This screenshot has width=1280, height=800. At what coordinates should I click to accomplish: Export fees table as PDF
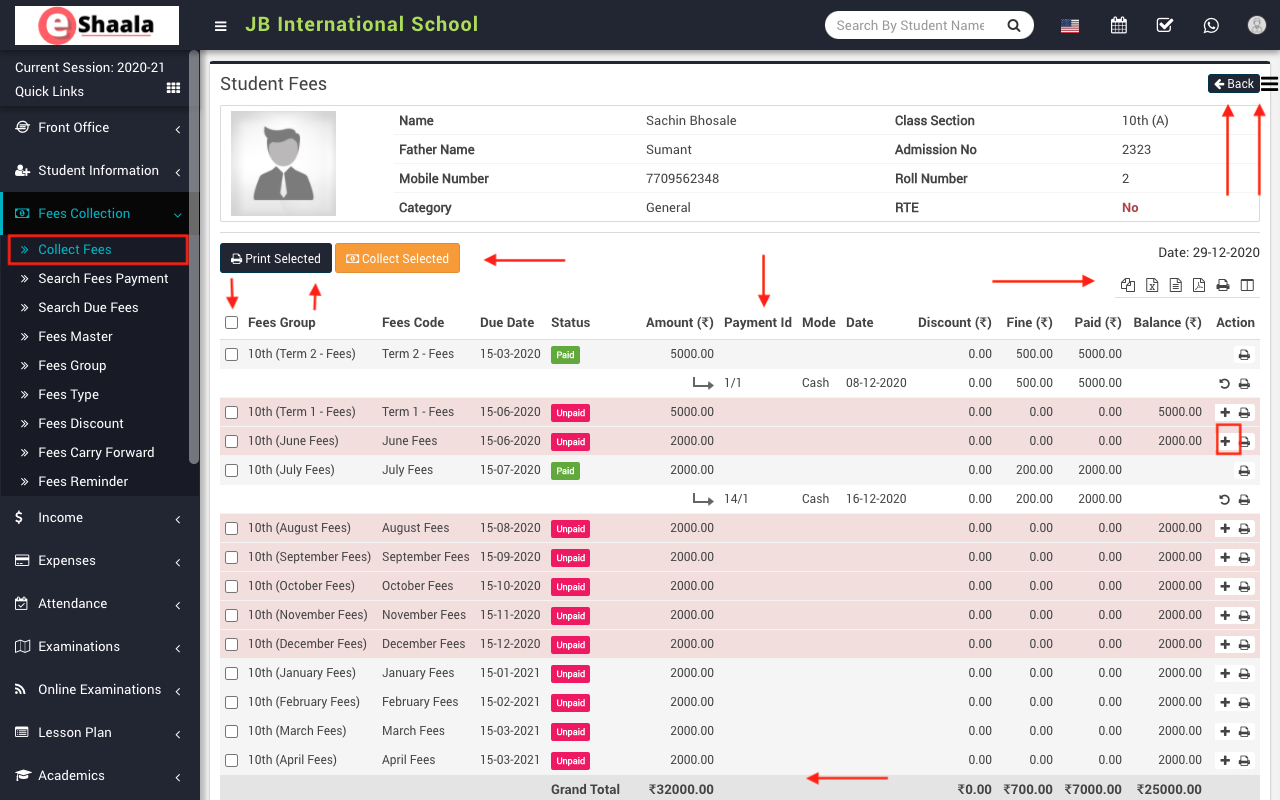pos(1199,285)
